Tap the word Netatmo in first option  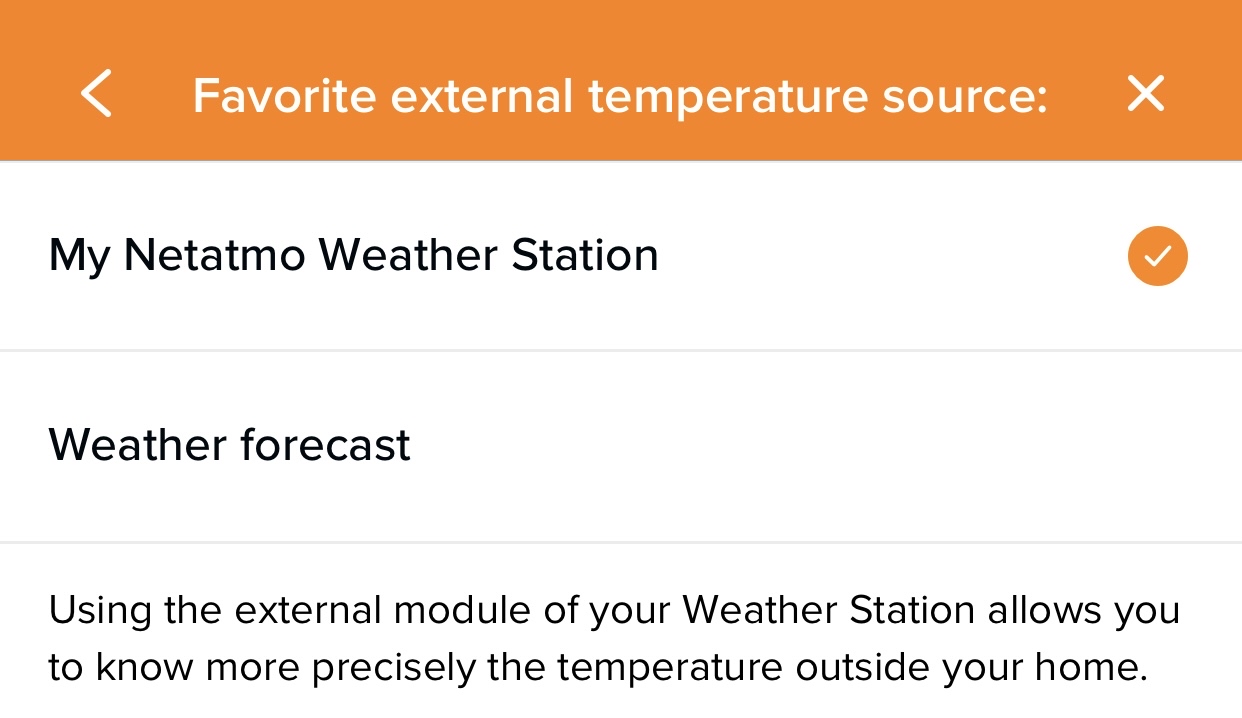click(x=213, y=255)
